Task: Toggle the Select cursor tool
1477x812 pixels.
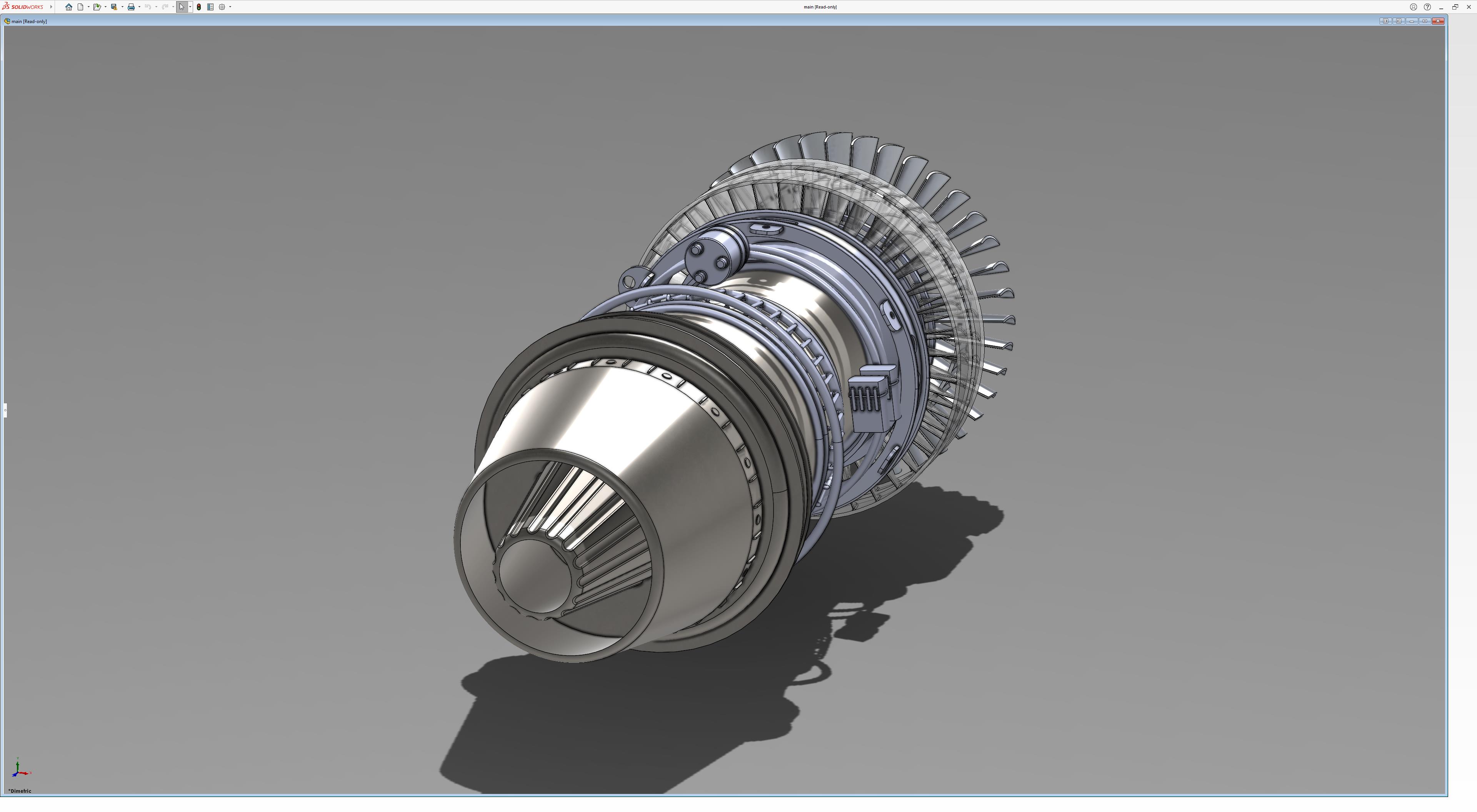Action: (182, 7)
